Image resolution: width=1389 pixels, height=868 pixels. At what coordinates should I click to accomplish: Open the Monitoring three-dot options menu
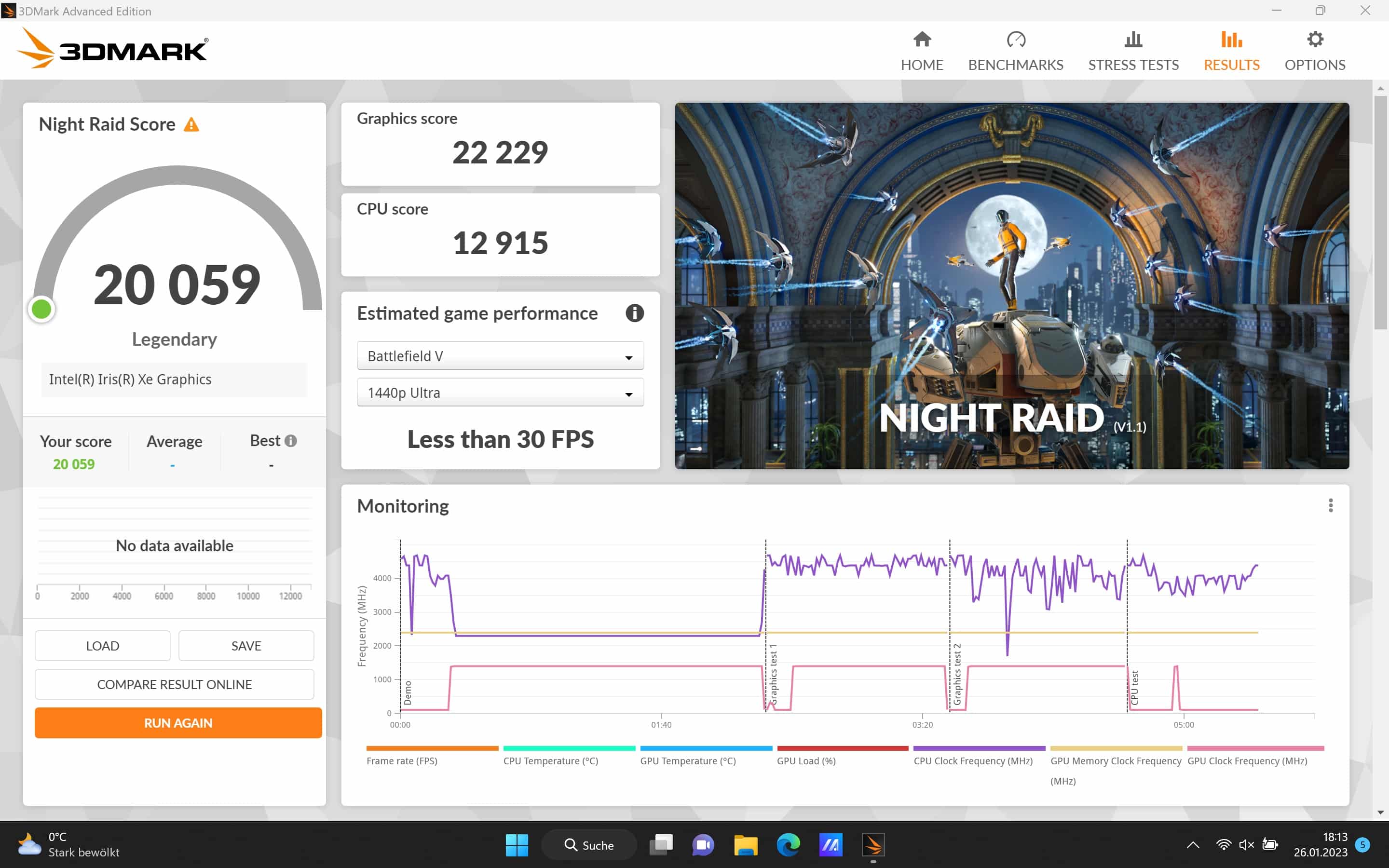coord(1331,506)
